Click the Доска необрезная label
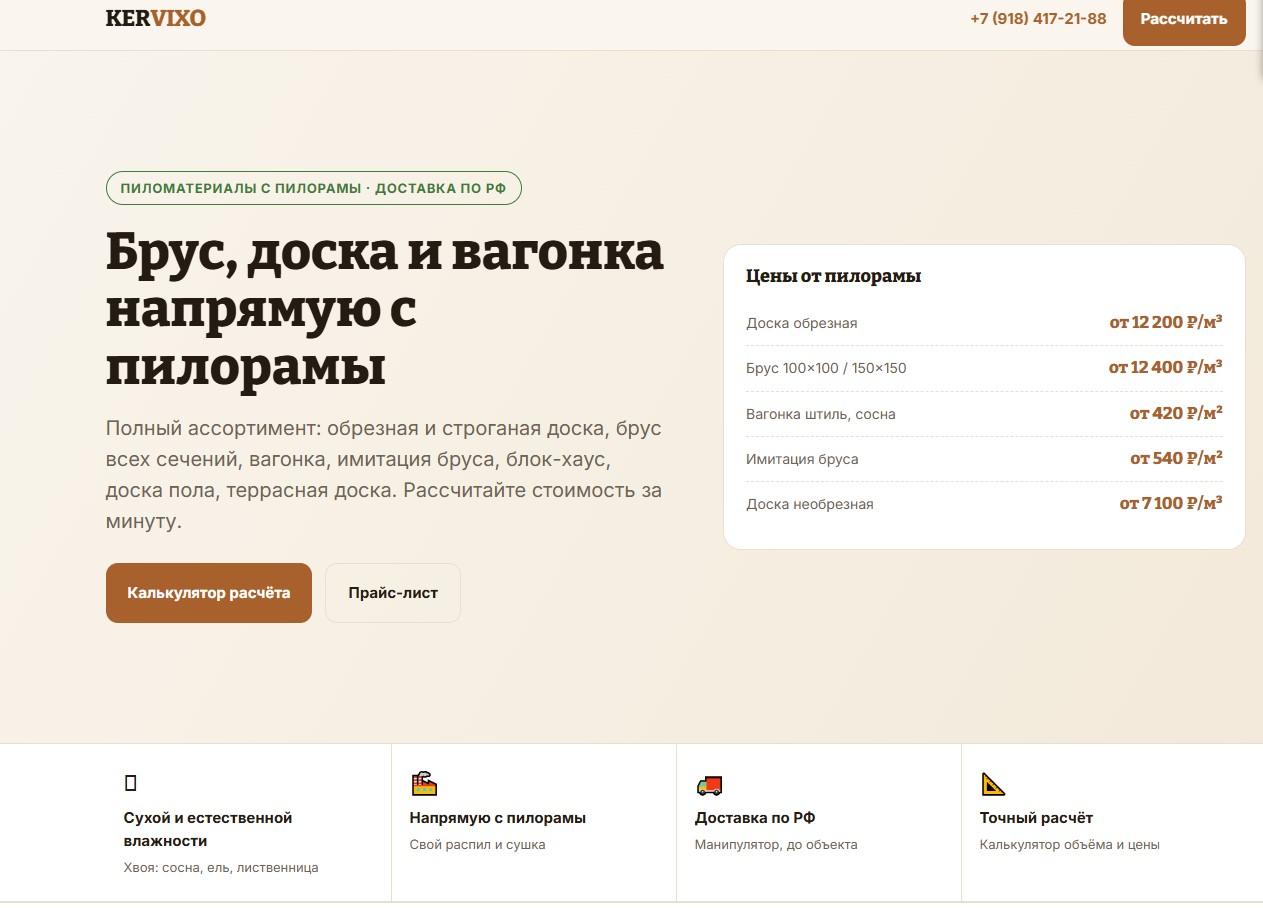Viewport: 1263px width, 908px height. click(810, 504)
